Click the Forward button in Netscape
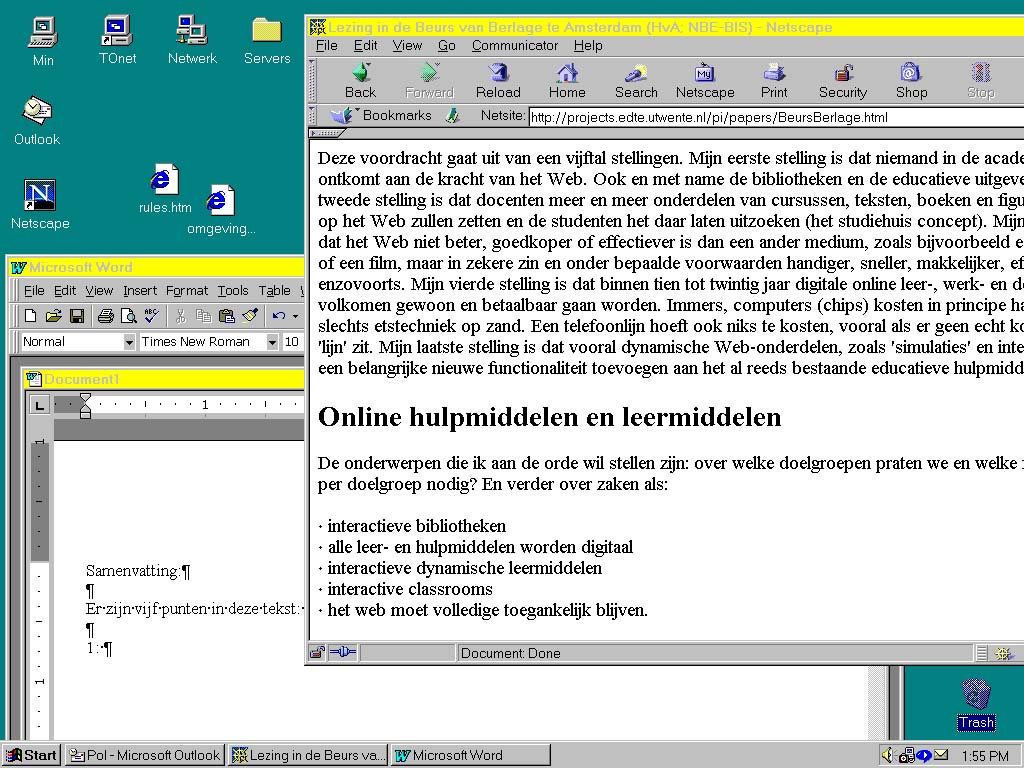 [x=429, y=80]
